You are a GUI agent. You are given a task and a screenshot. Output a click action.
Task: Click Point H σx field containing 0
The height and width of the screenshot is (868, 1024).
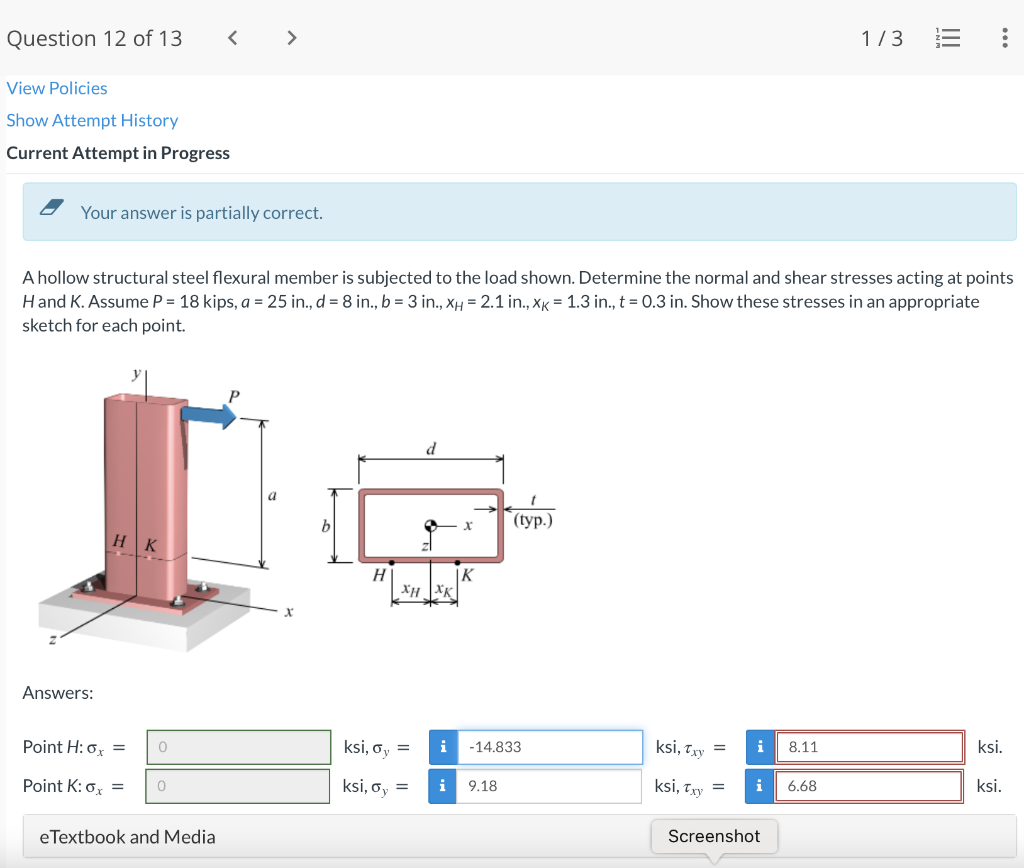tap(239, 747)
